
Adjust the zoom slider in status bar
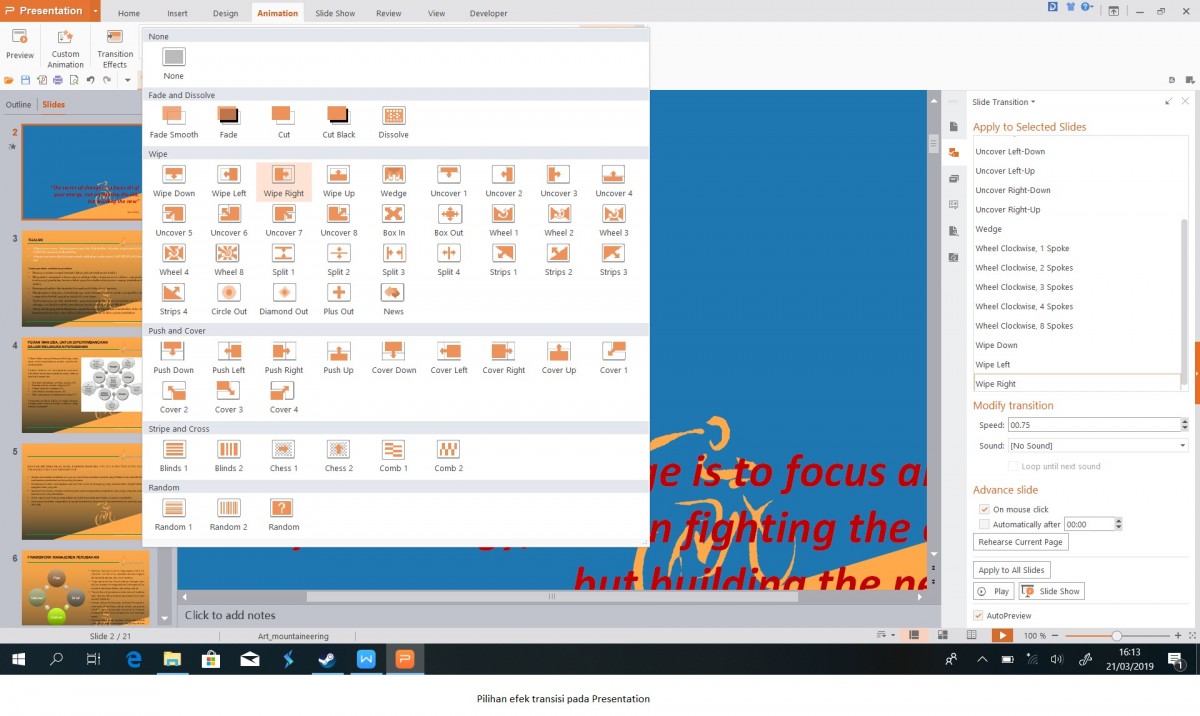pyautogui.click(x=1116, y=636)
